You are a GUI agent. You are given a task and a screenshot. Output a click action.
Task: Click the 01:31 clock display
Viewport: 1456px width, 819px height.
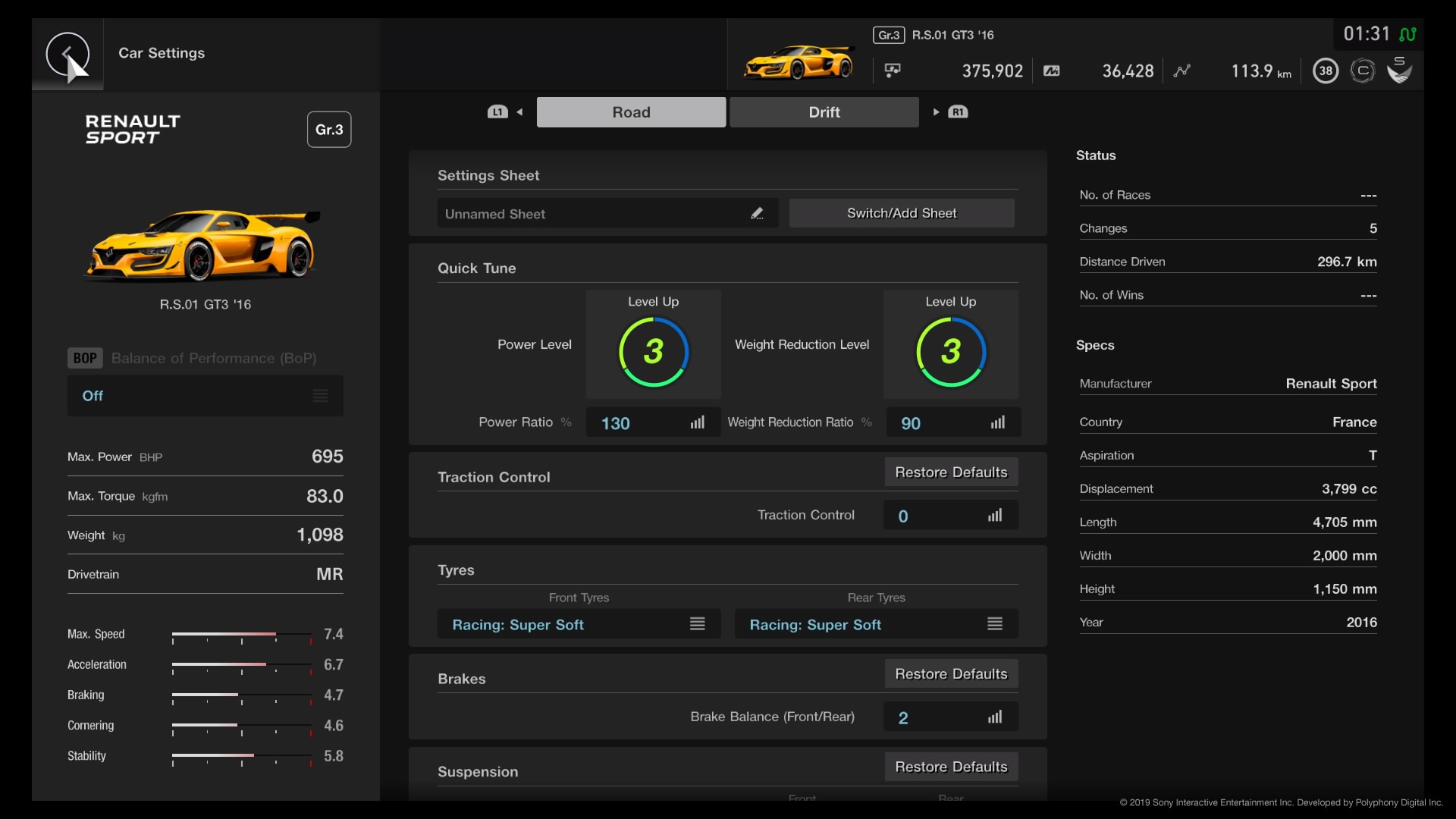(x=1367, y=34)
